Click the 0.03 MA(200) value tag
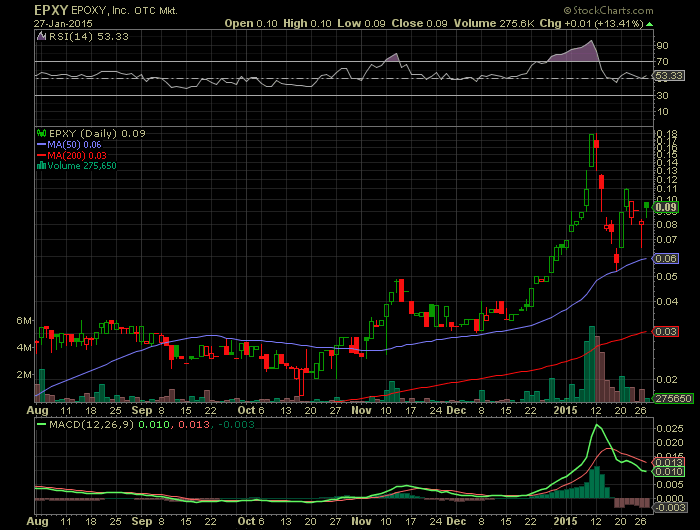The width and height of the screenshot is (700, 530). pyautogui.click(x=666, y=331)
